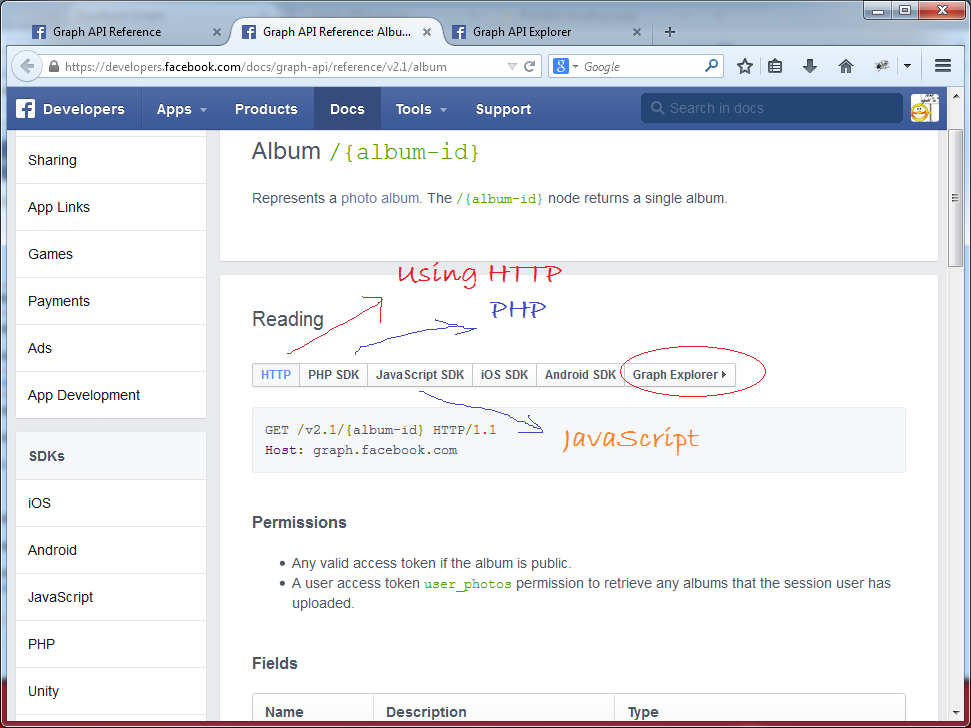The height and width of the screenshot is (728, 971).
Task: Click the page vertical scrollbar thumb
Action: click(x=955, y=198)
